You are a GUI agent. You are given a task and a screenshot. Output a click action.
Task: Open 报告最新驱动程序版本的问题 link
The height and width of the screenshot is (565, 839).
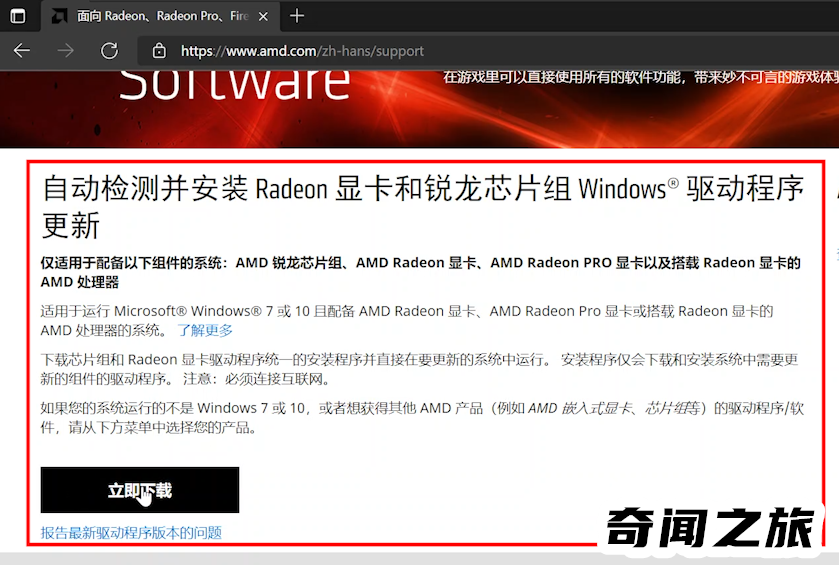(131, 533)
